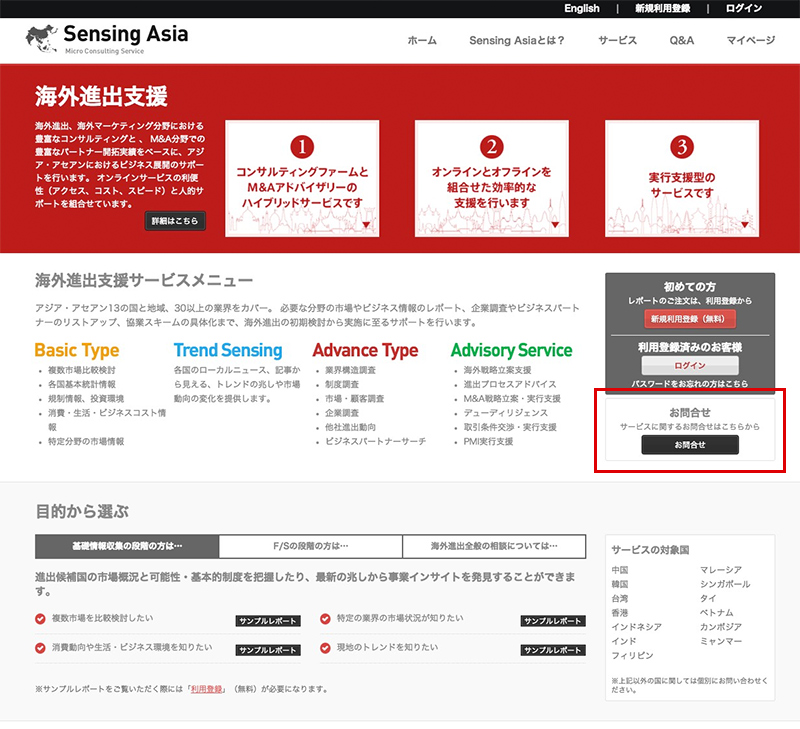This screenshot has height=729, width=800.
Task: Click the number 1 circle icon
Action: click(x=302, y=147)
